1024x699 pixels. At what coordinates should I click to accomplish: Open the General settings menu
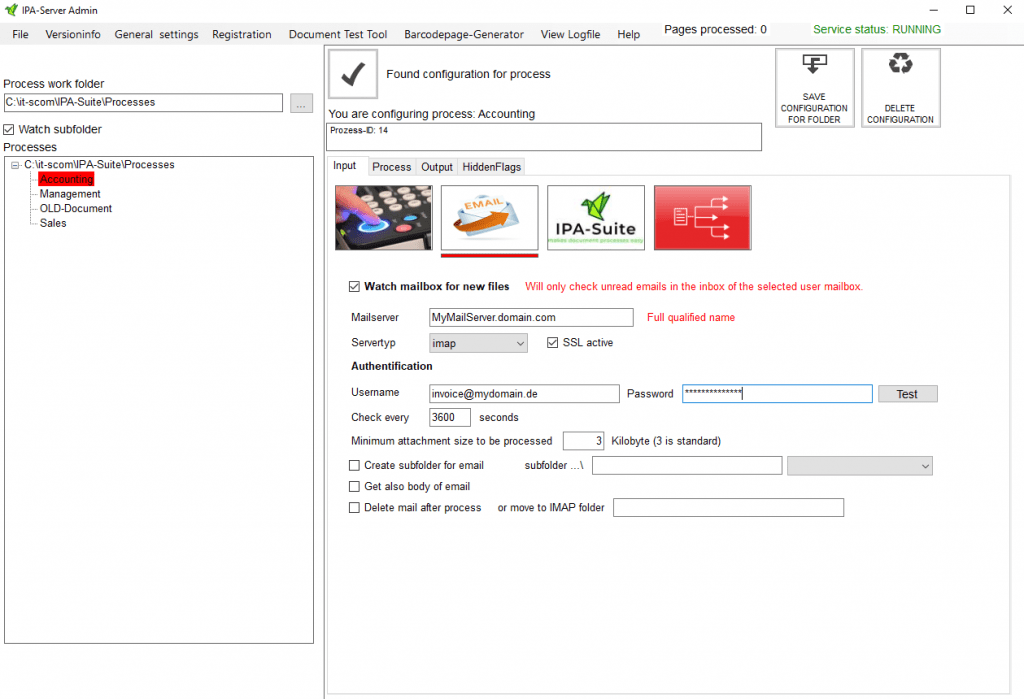pyautogui.click(x=156, y=34)
